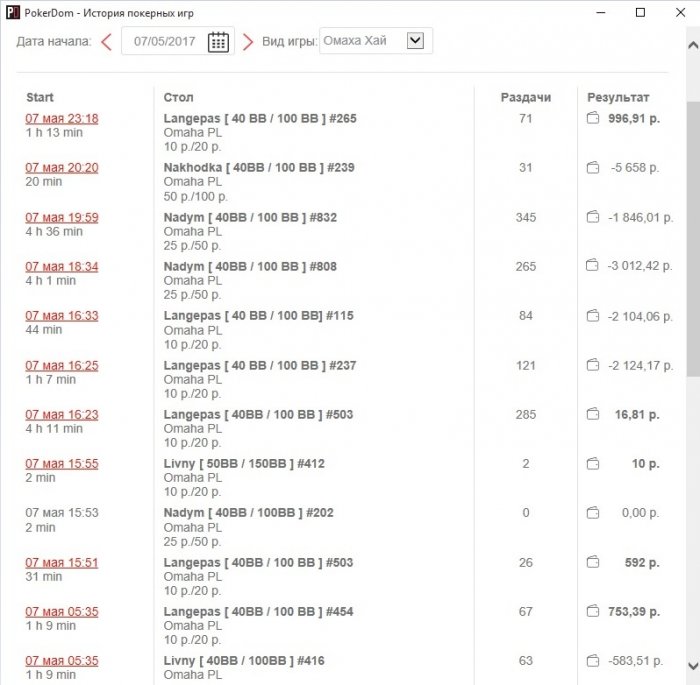Click the date field showing 07/05/2017
The height and width of the screenshot is (685, 700).
(x=178, y=41)
